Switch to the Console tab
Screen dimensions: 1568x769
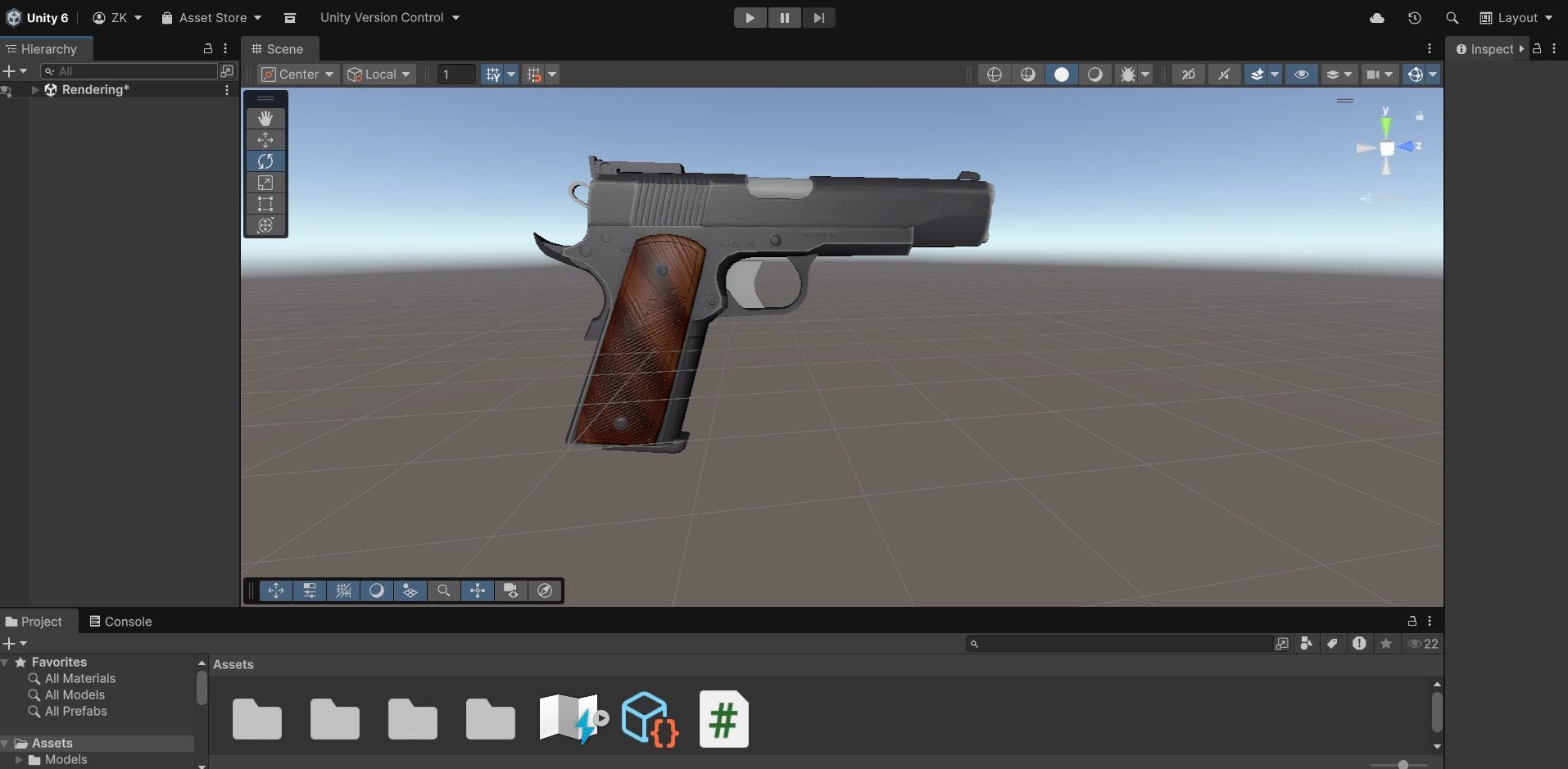[x=120, y=622]
